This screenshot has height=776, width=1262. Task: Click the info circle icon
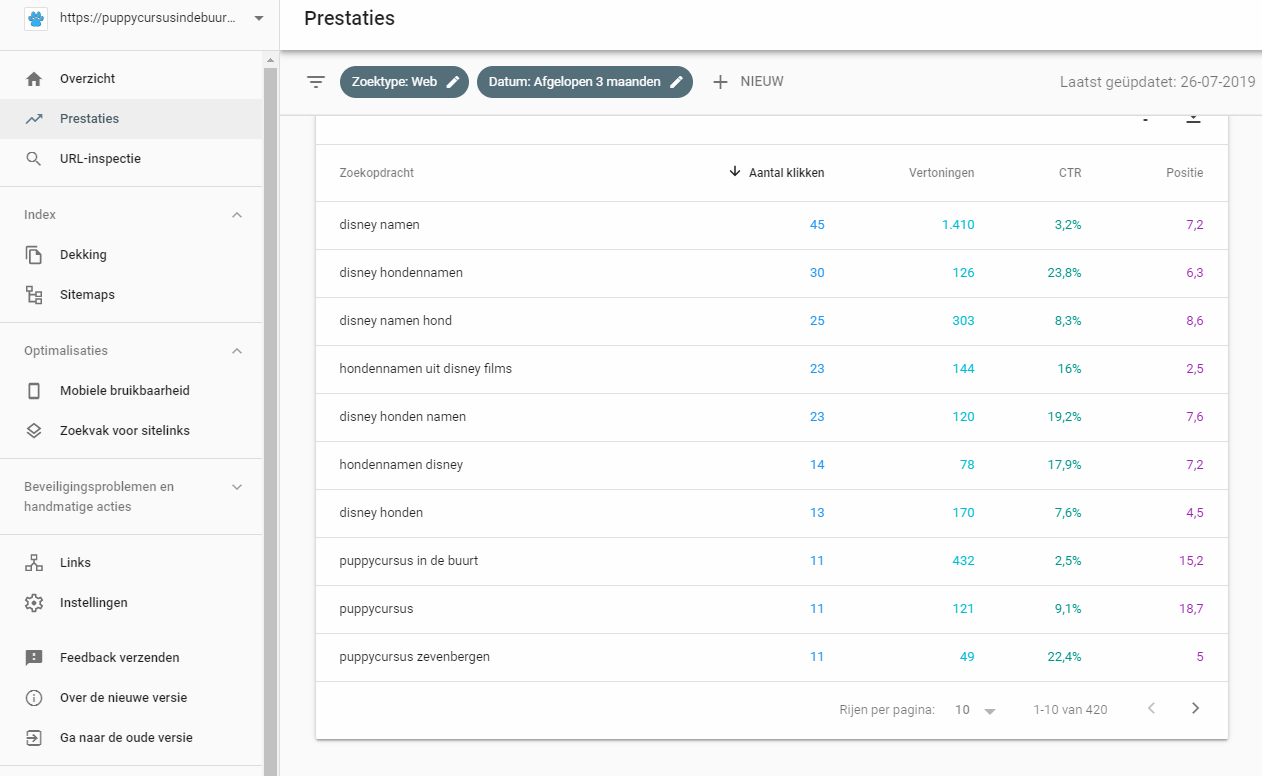[34, 698]
